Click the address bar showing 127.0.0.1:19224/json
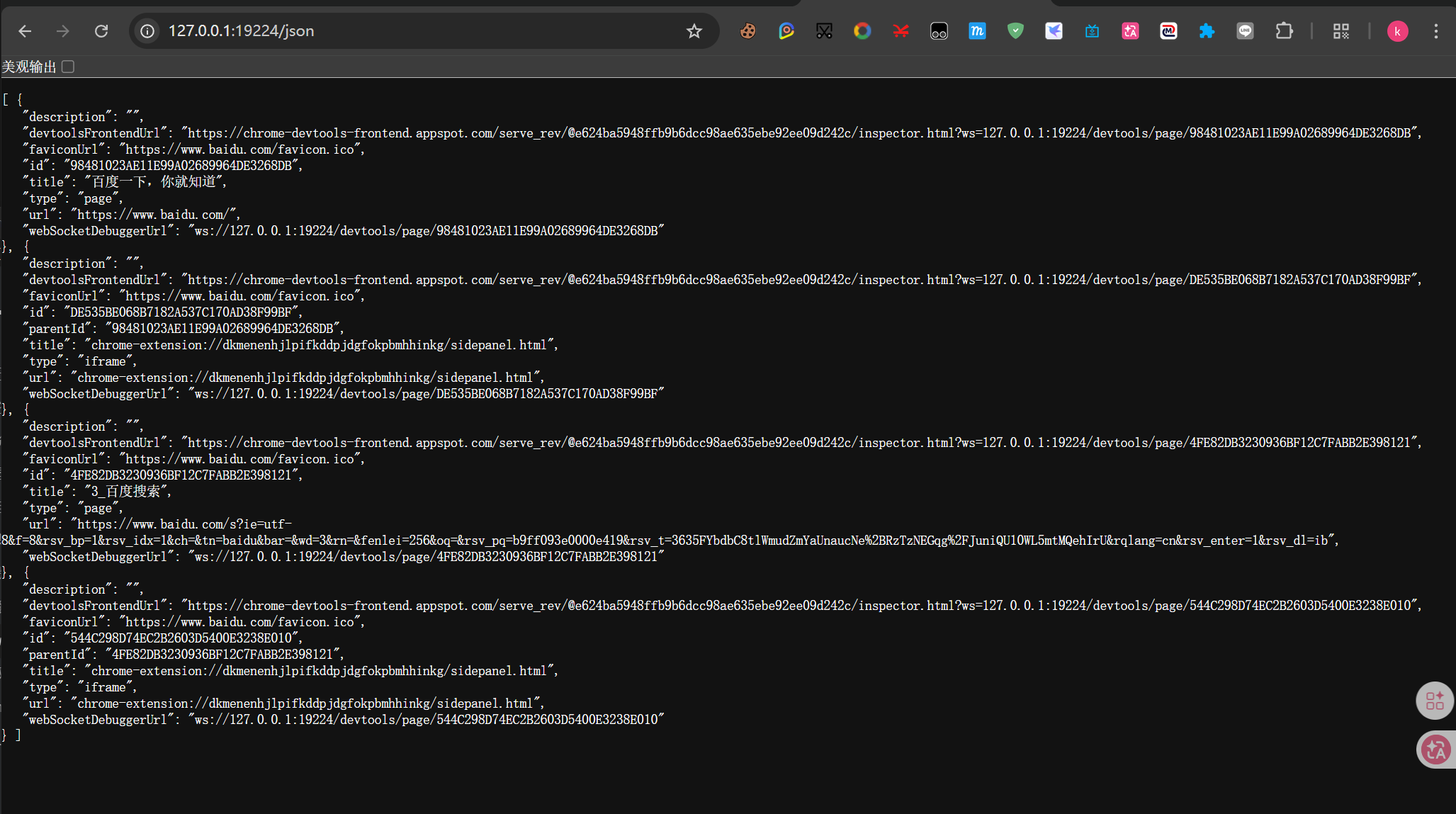The image size is (1456, 814). pyautogui.click(x=411, y=31)
